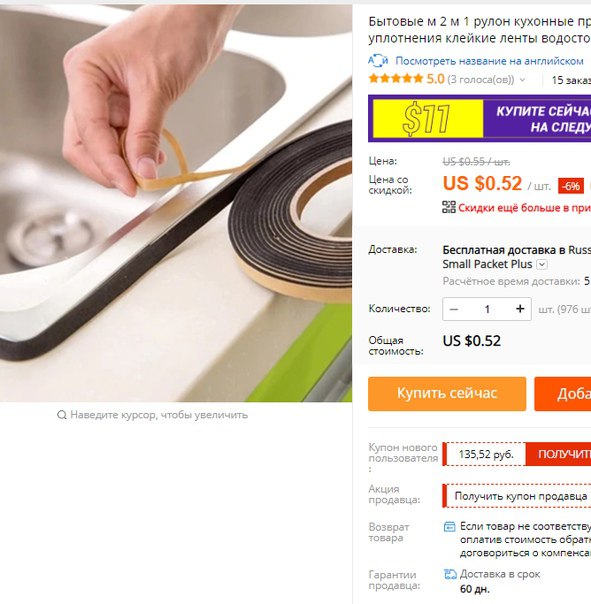Expand the rating votes dropdown arrow
Image resolution: width=591 pixels, height=604 pixels.
(522, 80)
